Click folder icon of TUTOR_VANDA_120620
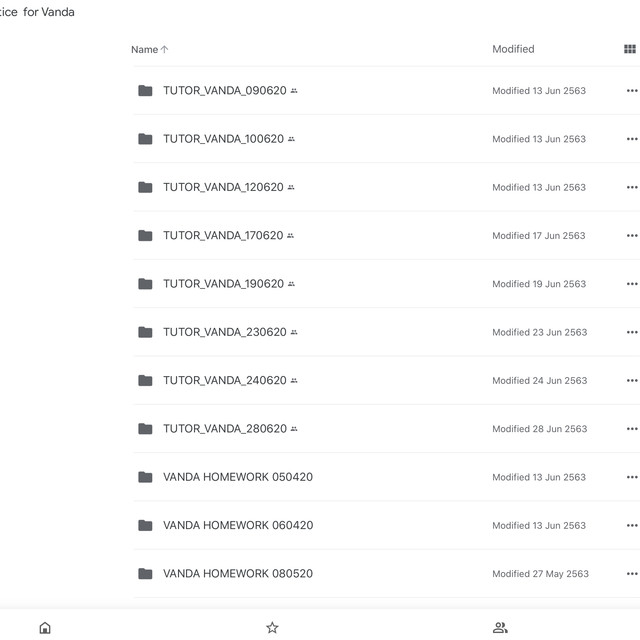 (145, 187)
